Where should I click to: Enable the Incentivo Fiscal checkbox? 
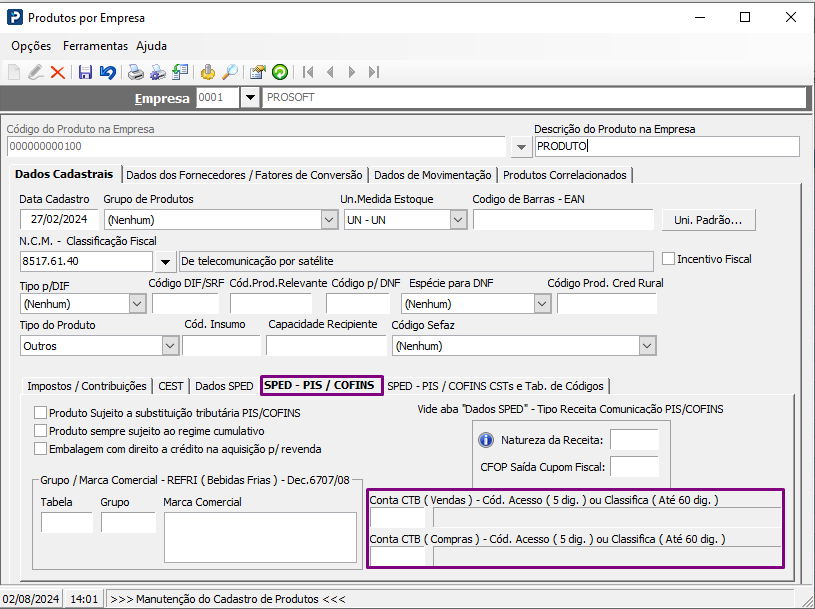pyautogui.click(x=669, y=259)
